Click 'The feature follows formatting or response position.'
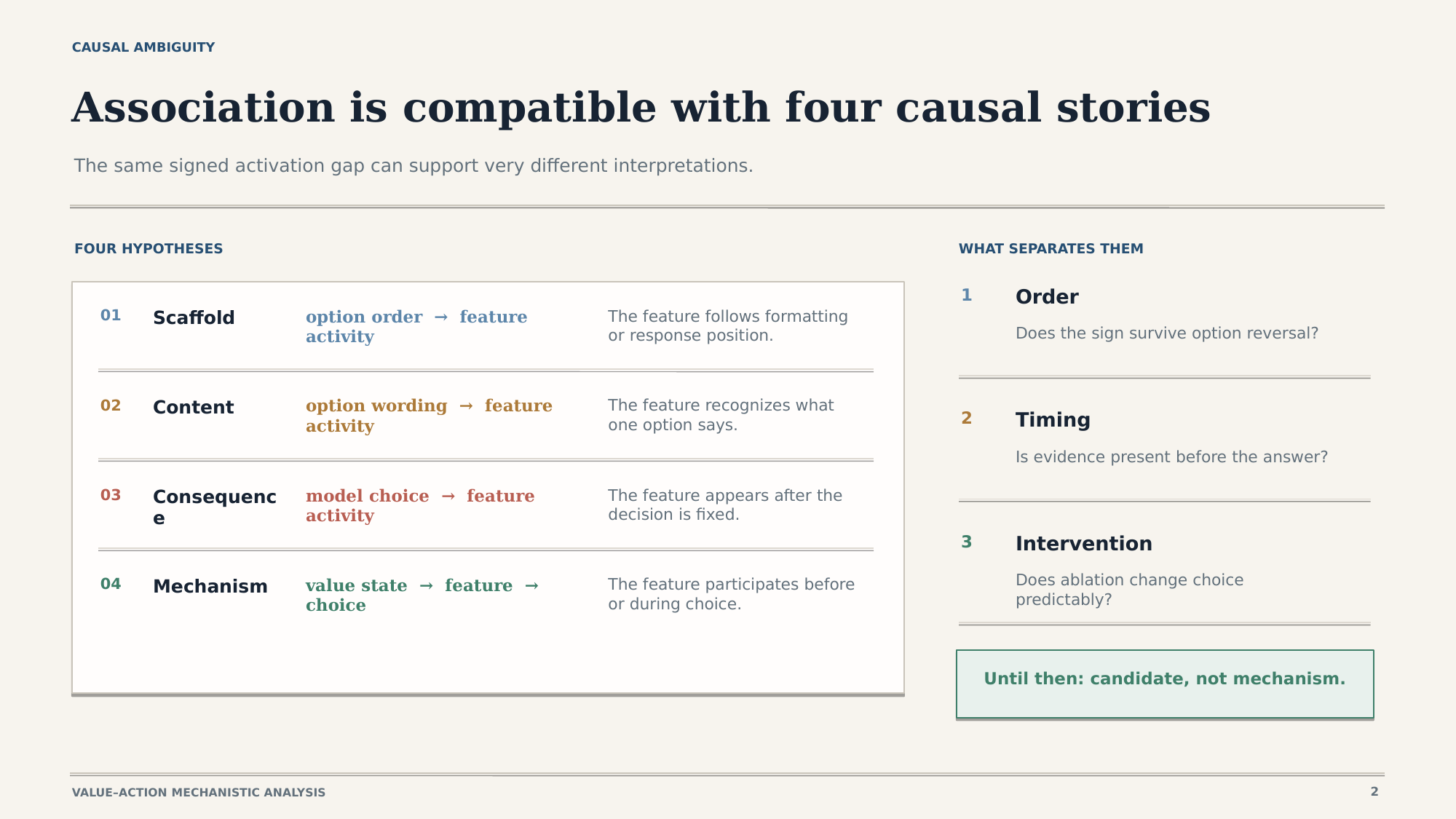Screen dimensions: 1456x819 728,326
